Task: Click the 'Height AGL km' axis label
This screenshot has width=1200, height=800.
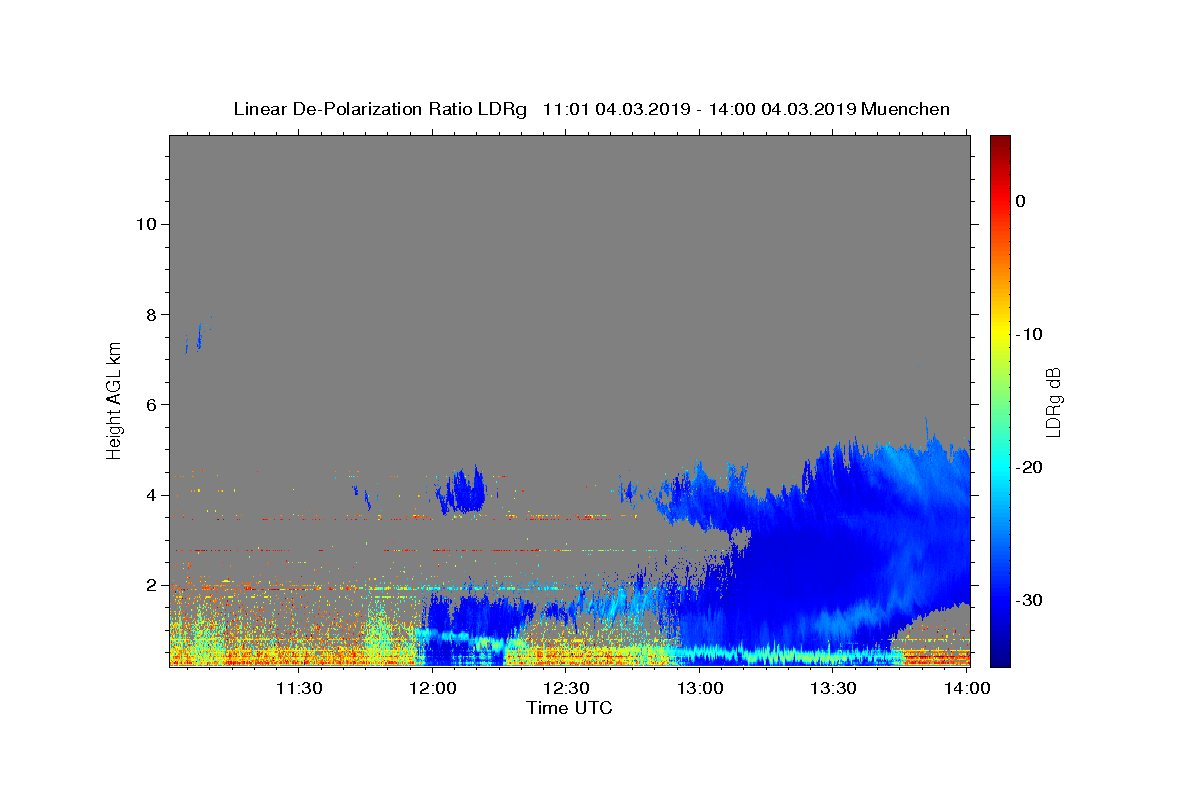Action: pyautogui.click(x=114, y=400)
